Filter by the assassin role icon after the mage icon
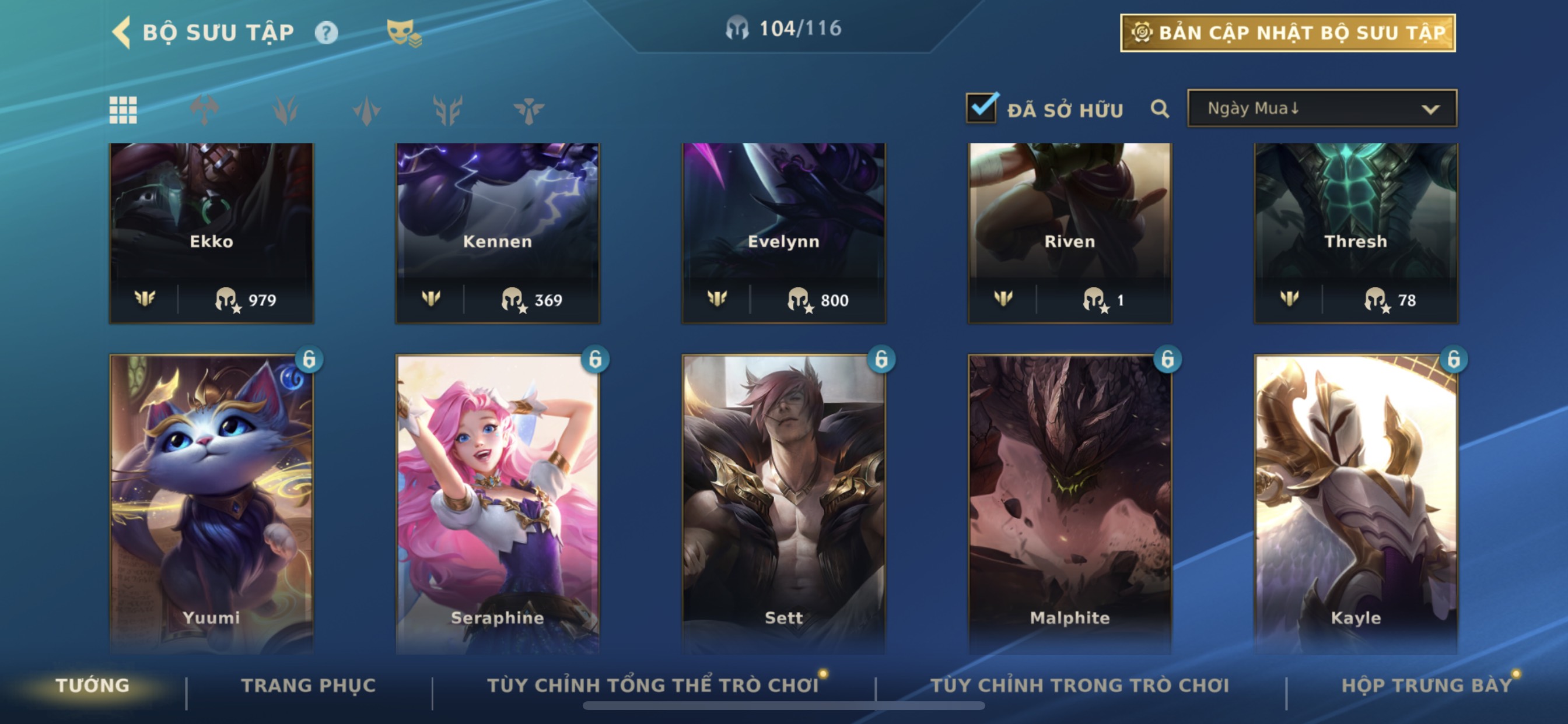Image resolution: width=1568 pixels, height=724 pixels. [x=366, y=110]
